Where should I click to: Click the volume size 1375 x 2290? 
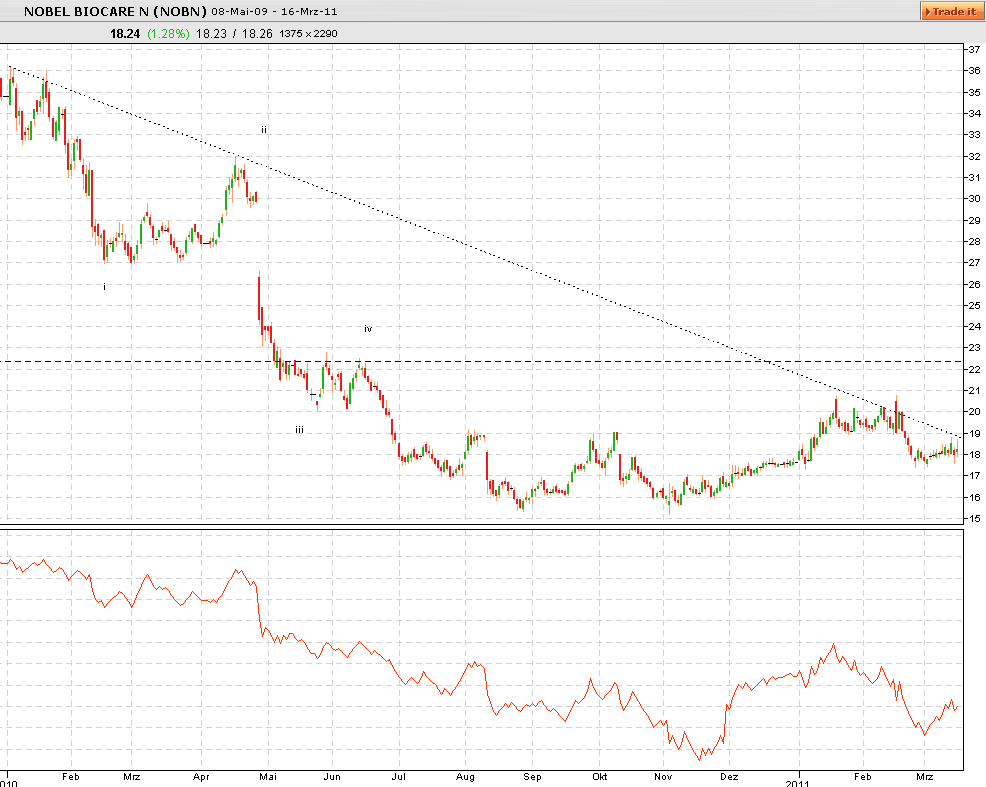coord(308,33)
